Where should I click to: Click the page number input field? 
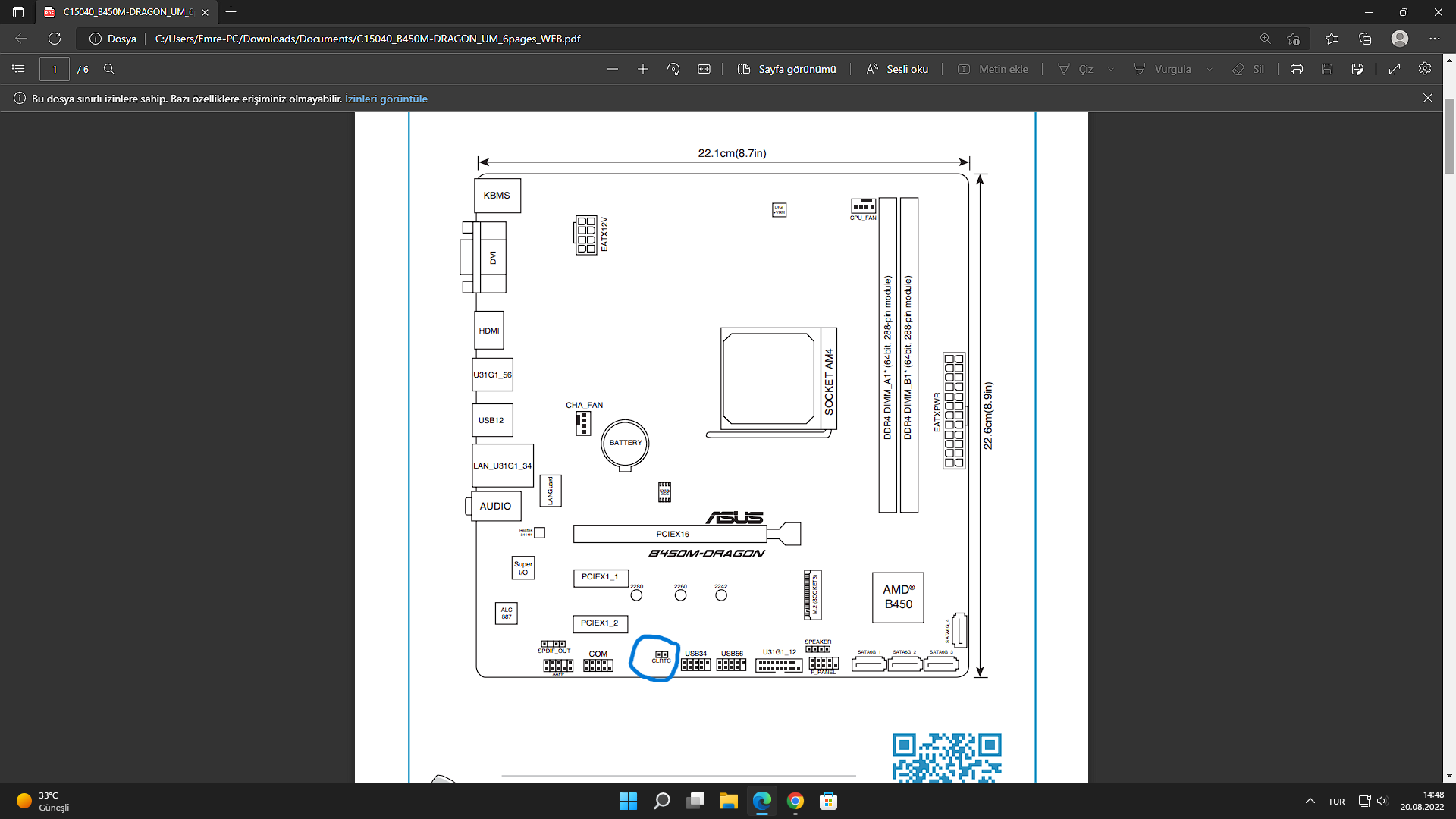[55, 69]
